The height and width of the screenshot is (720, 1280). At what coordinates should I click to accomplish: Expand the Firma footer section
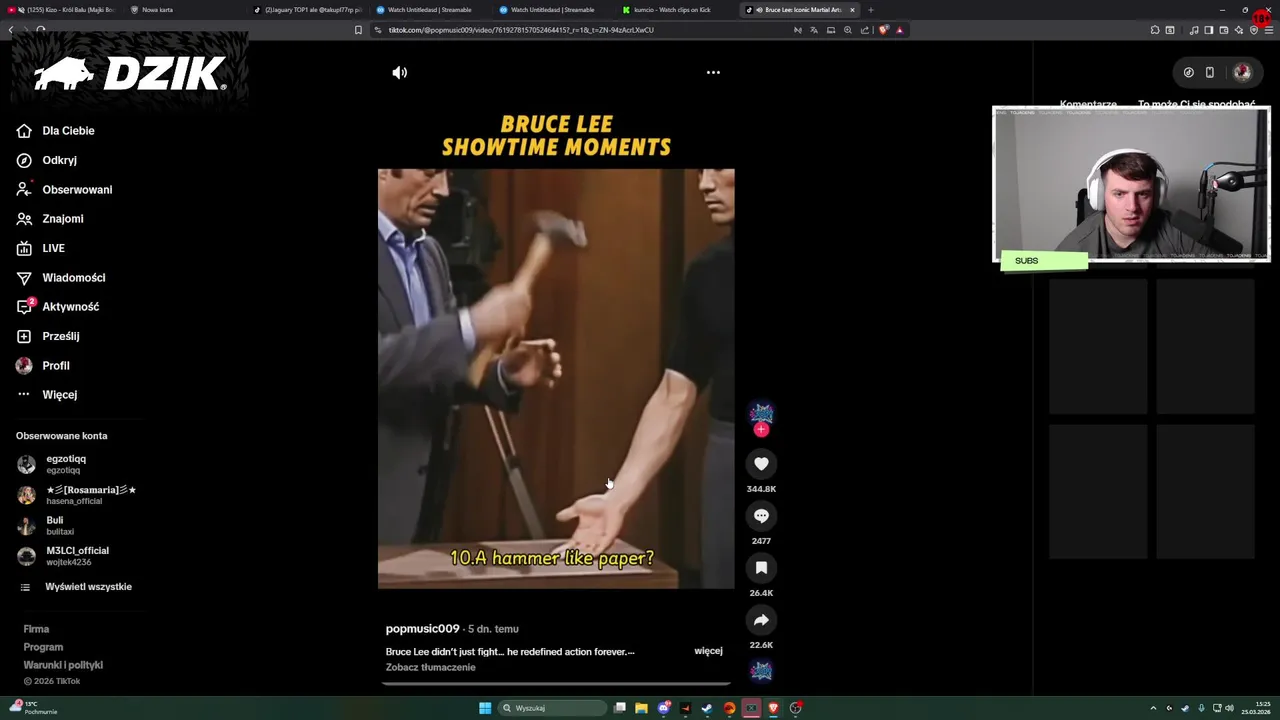(x=36, y=629)
